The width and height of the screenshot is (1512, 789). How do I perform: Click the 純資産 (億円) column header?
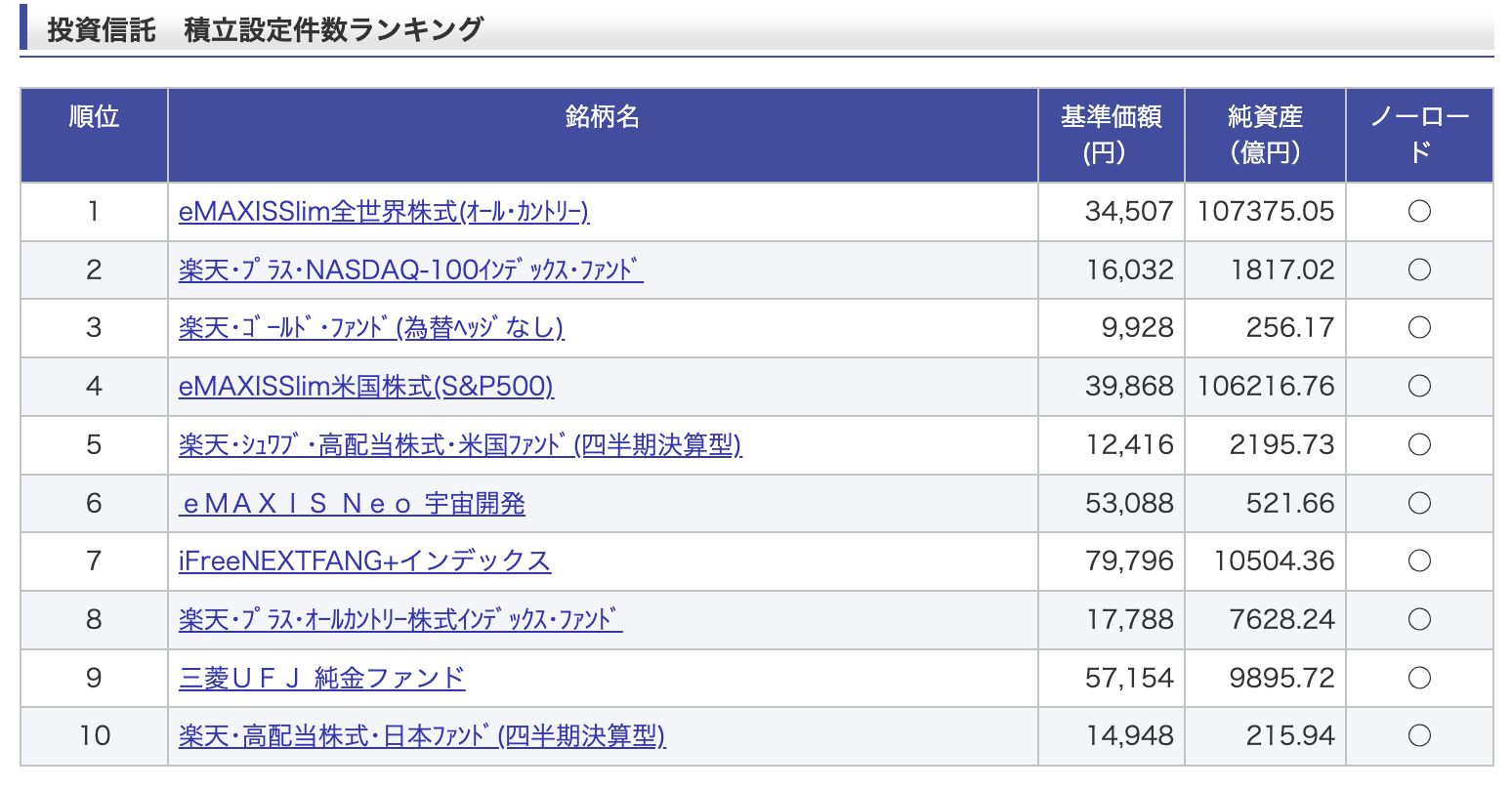point(1265,135)
